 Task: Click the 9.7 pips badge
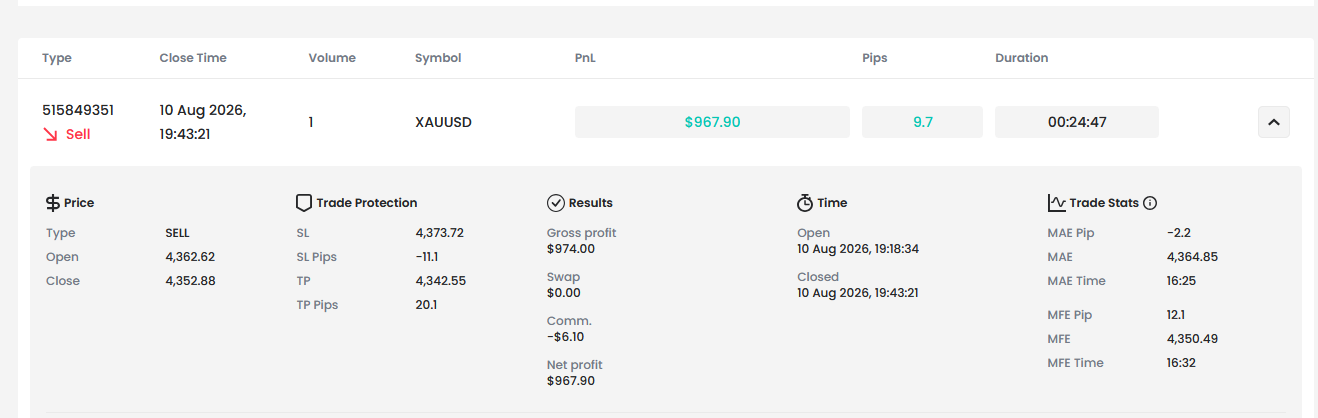click(x=922, y=122)
